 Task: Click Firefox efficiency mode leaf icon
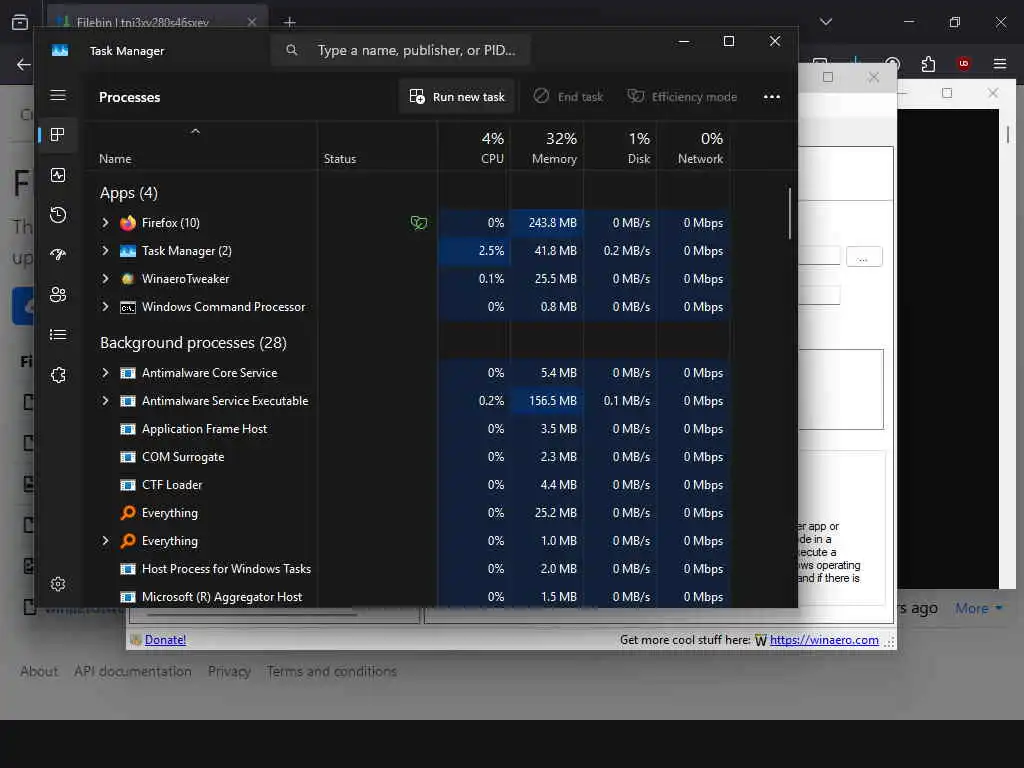point(419,223)
